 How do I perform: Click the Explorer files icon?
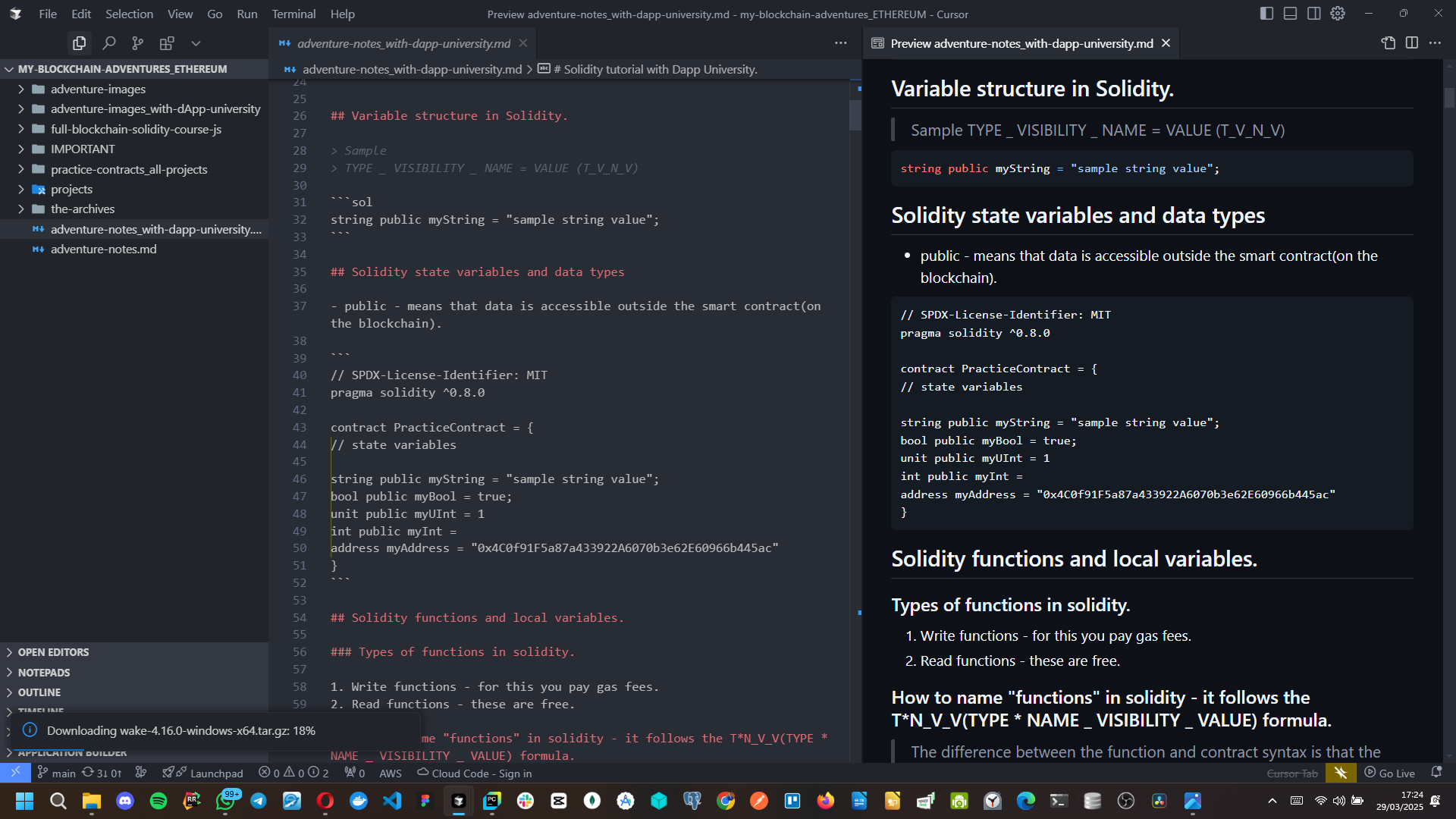coord(79,43)
